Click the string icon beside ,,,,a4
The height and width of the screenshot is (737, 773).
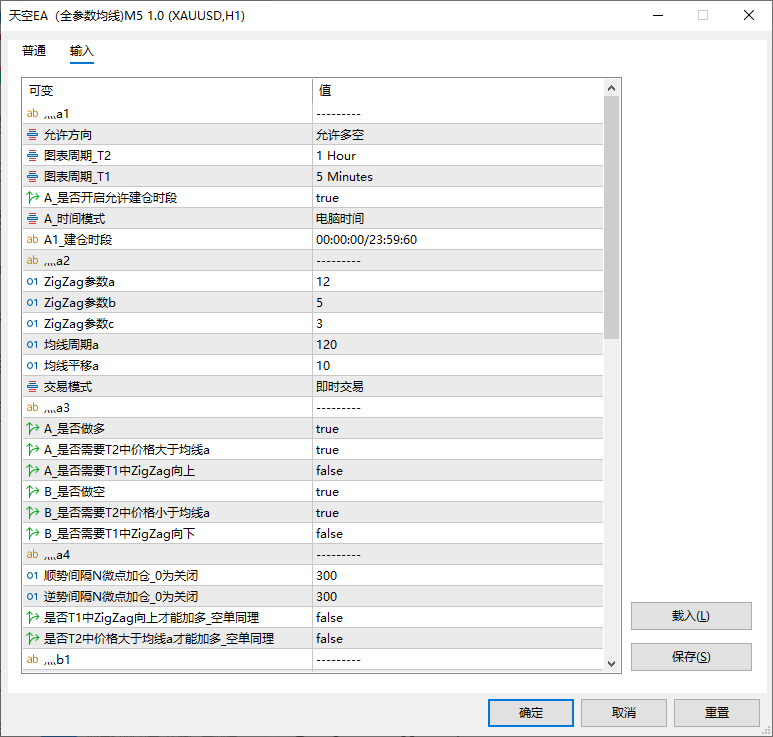pyautogui.click(x=33, y=555)
